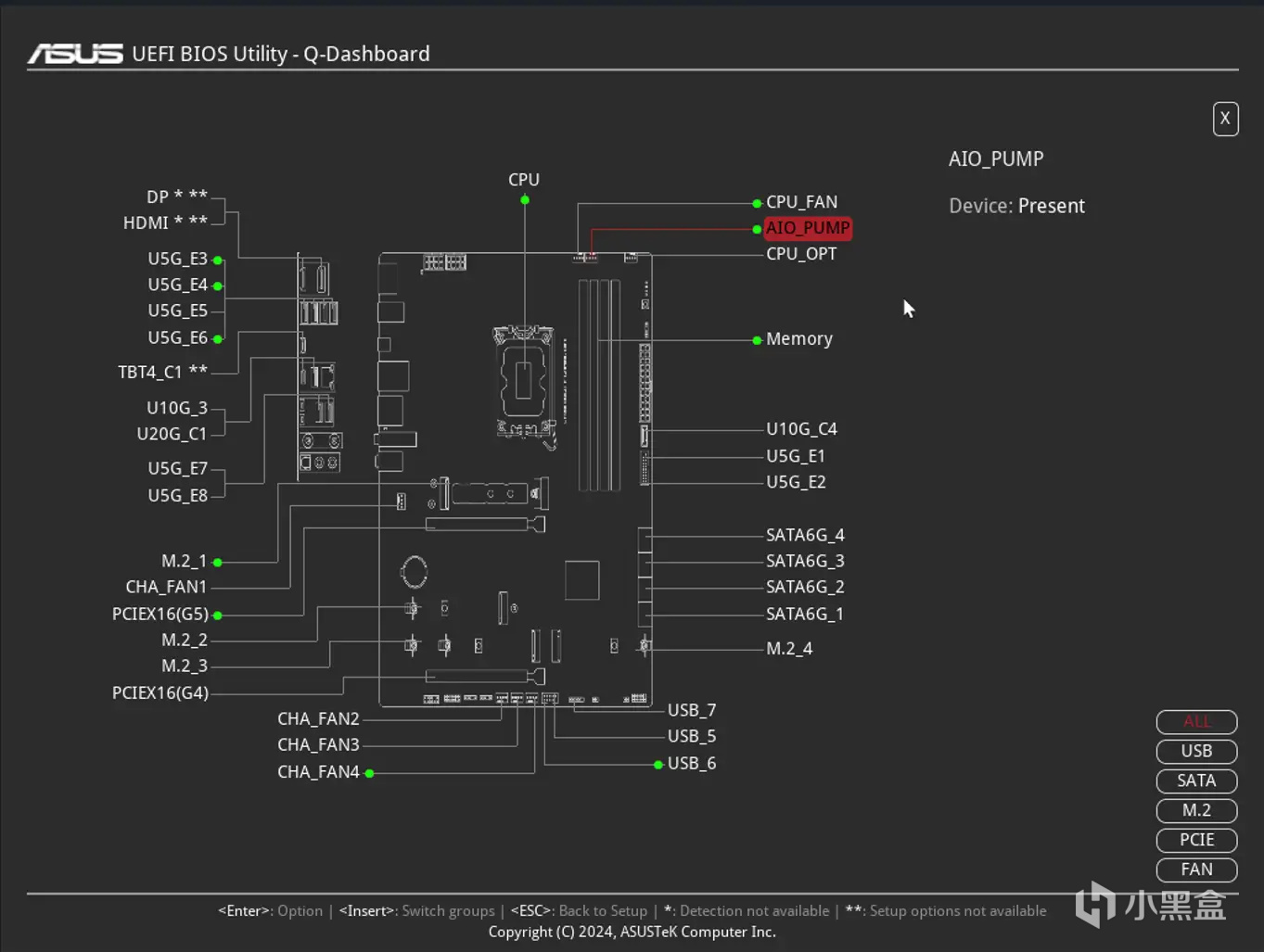Close the Q-Dashboard with X button
The image size is (1264, 952).
[x=1225, y=119]
